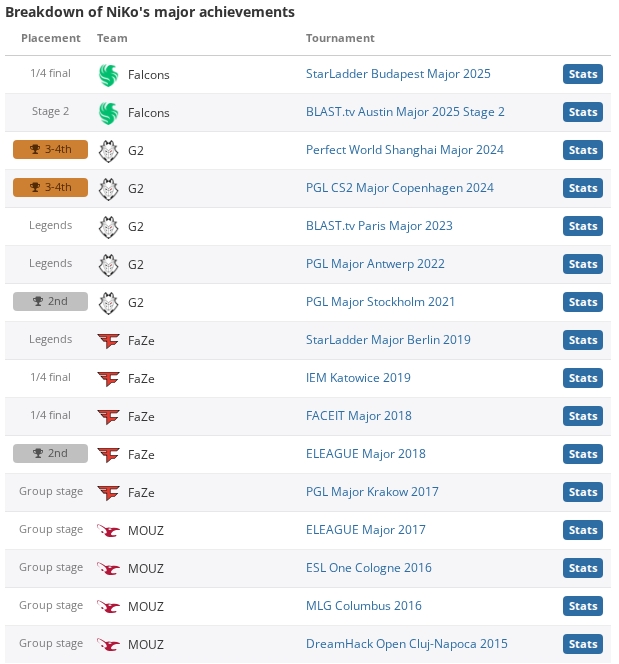Viewport: 619px width, 664px height.
Task: View Stats for IEM Katowice 2019
Action: click(583, 378)
